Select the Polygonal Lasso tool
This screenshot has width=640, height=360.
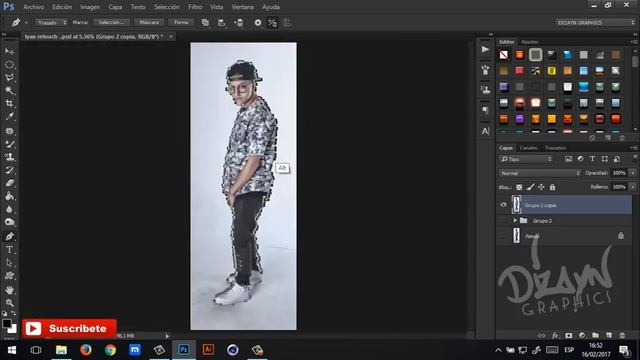click(9, 78)
